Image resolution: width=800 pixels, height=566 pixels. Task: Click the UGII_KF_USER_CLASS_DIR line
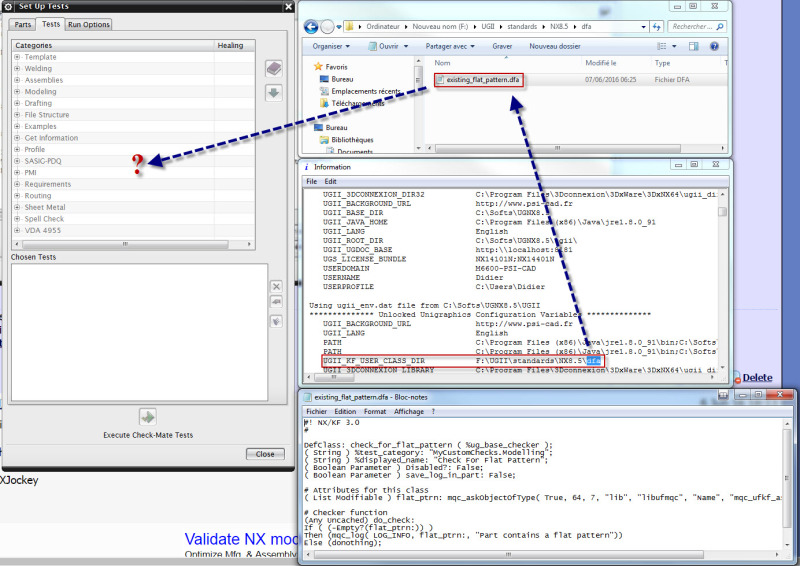[462, 361]
